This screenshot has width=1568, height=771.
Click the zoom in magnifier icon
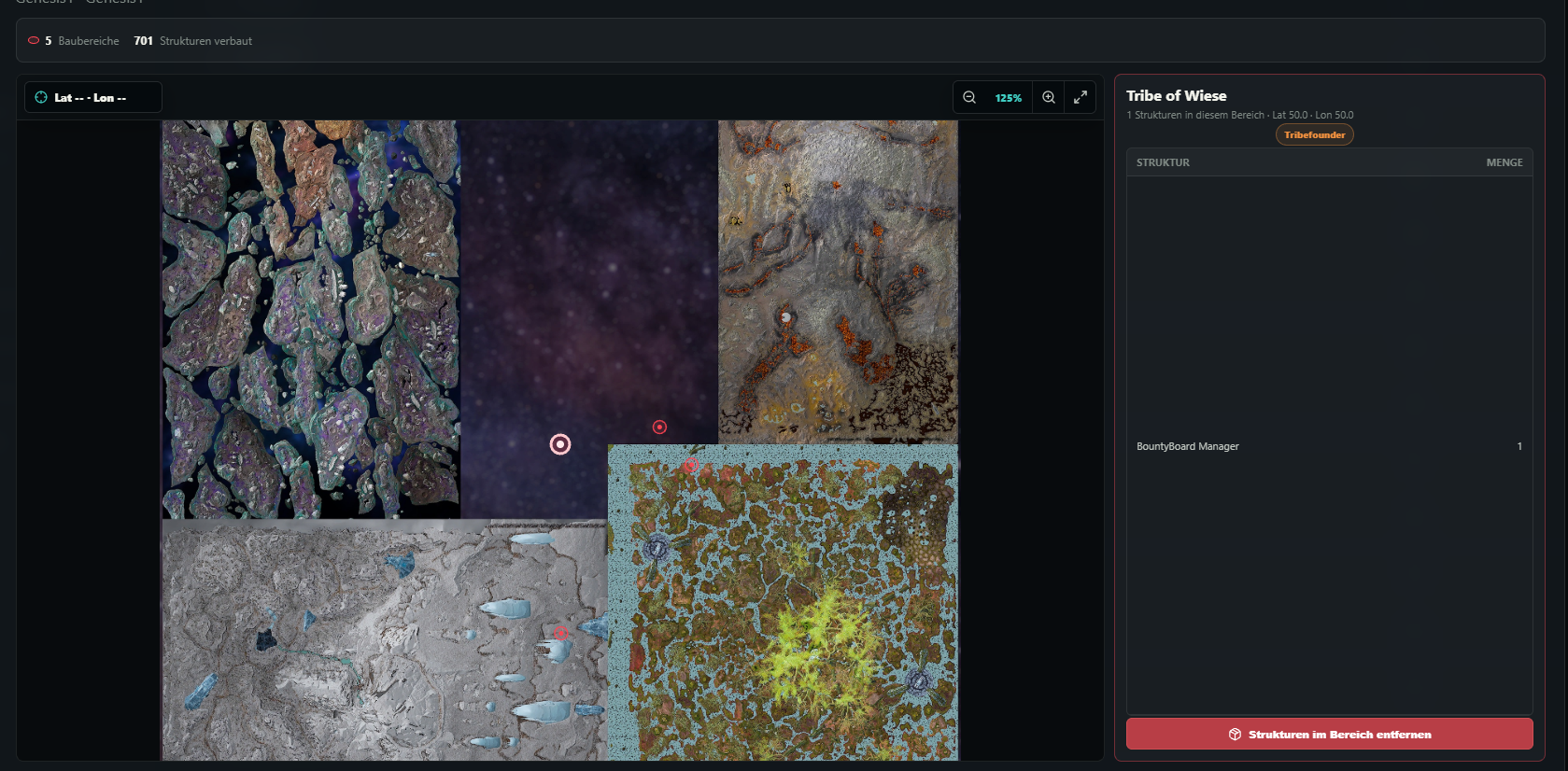click(x=1049, y=97)
